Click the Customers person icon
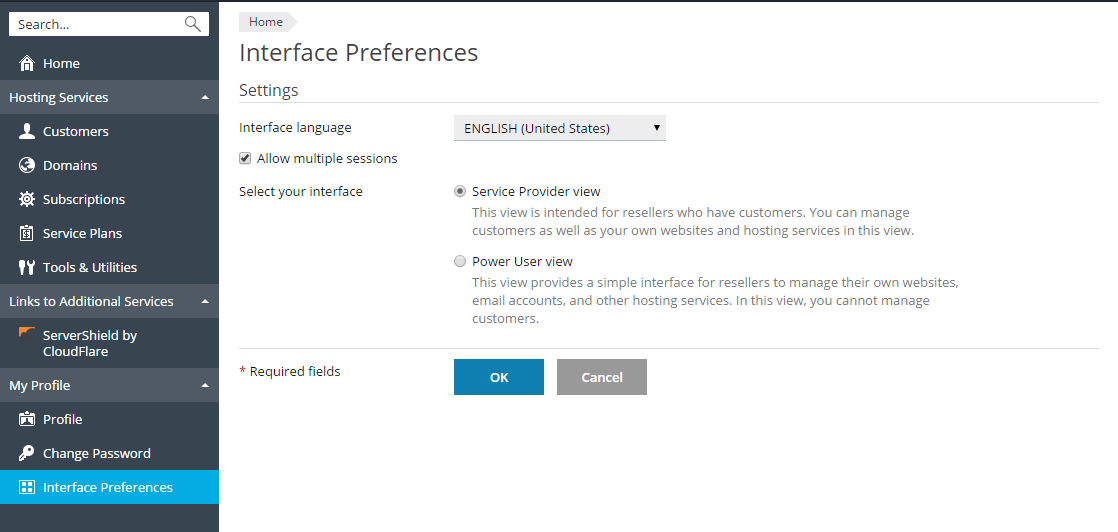Viewport: 1118px width, 532px height. pos(27,131)
